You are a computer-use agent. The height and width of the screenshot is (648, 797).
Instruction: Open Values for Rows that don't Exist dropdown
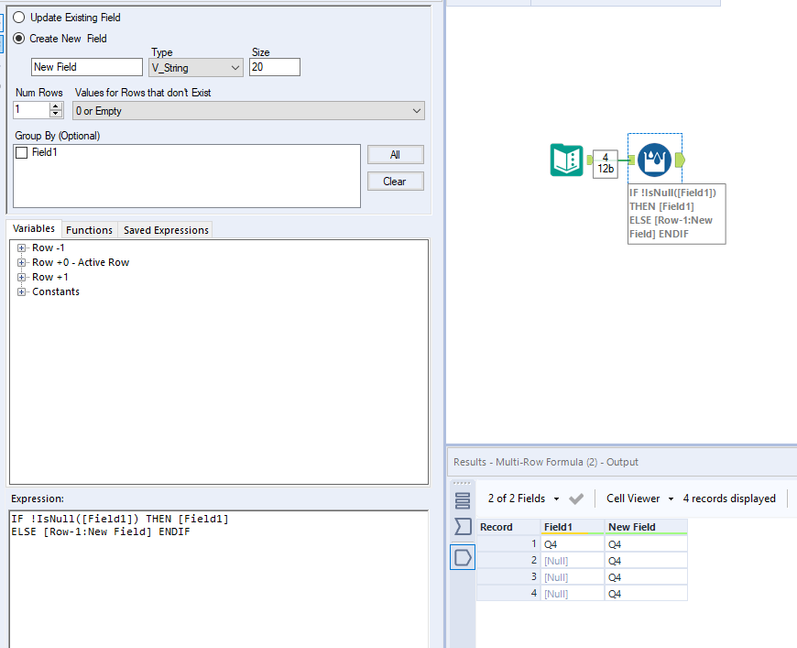248,111
